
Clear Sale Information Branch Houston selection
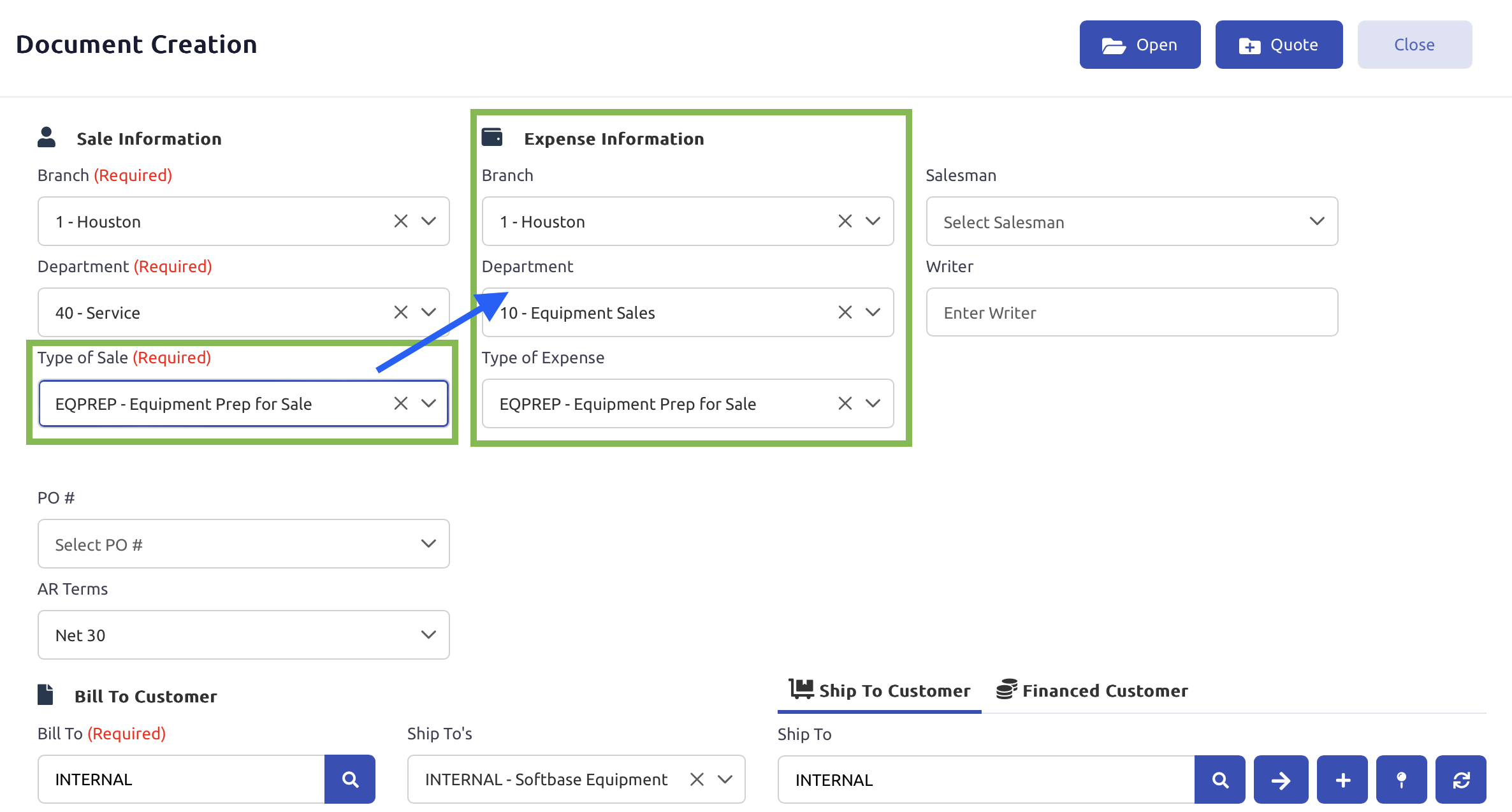coord(400,221)
